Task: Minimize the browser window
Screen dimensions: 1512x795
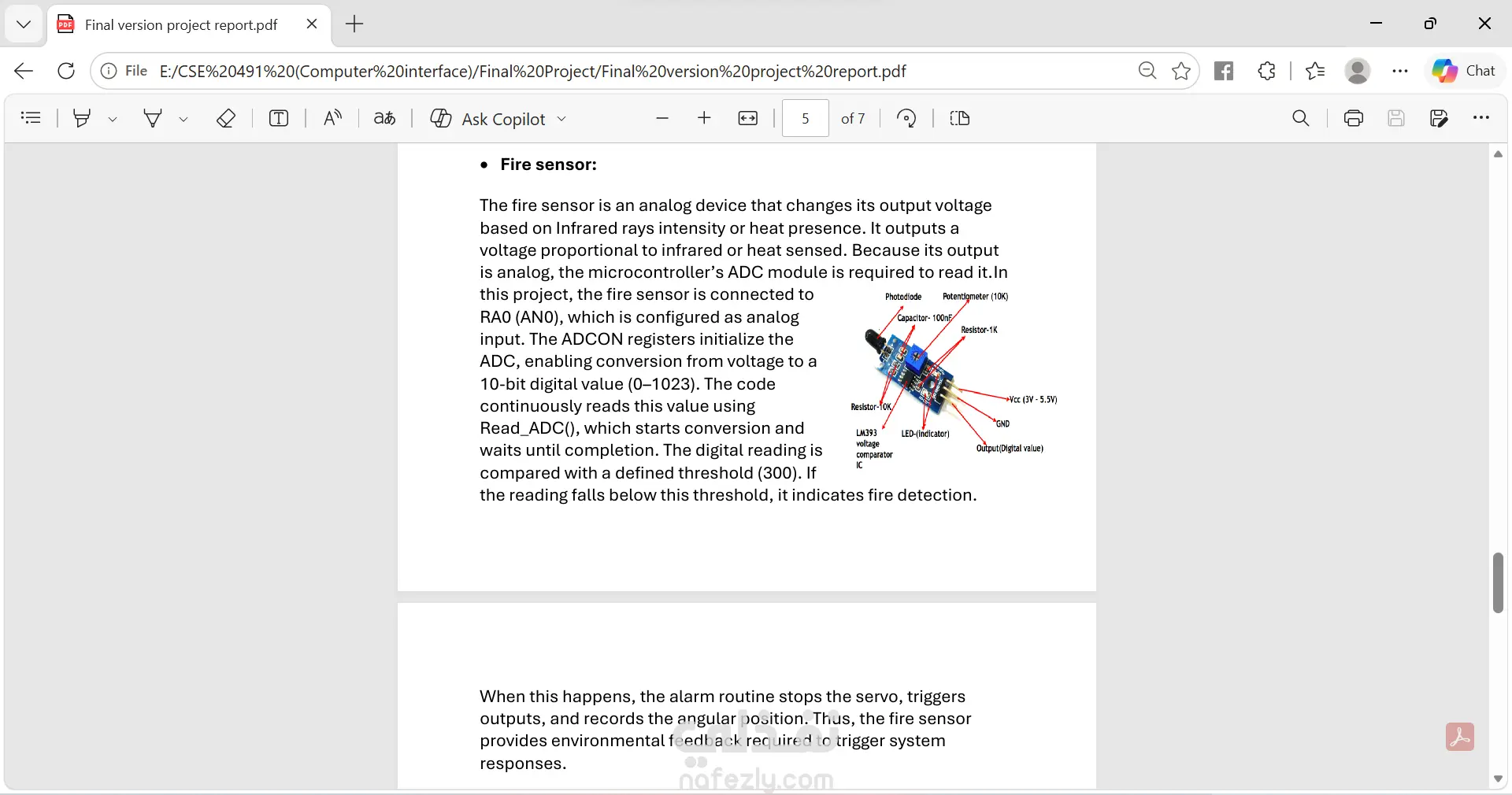Action: [x=1377, y=24]
